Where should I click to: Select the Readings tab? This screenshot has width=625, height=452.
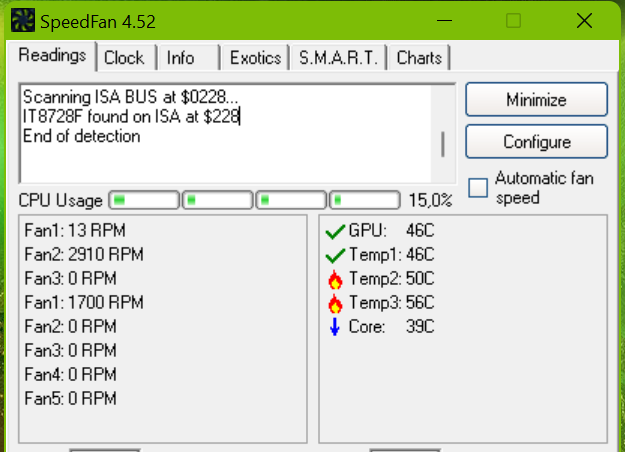tap(52, 55)
